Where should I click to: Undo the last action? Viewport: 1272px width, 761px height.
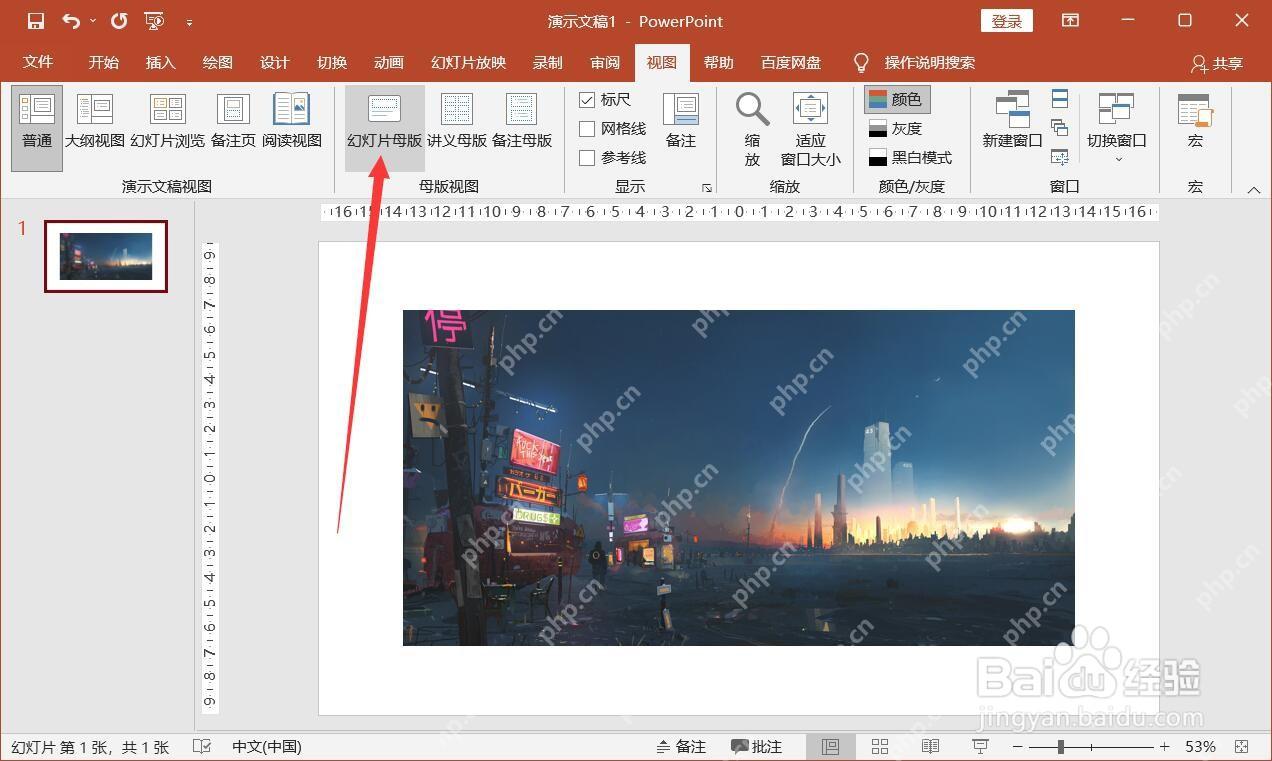(71, 20)
